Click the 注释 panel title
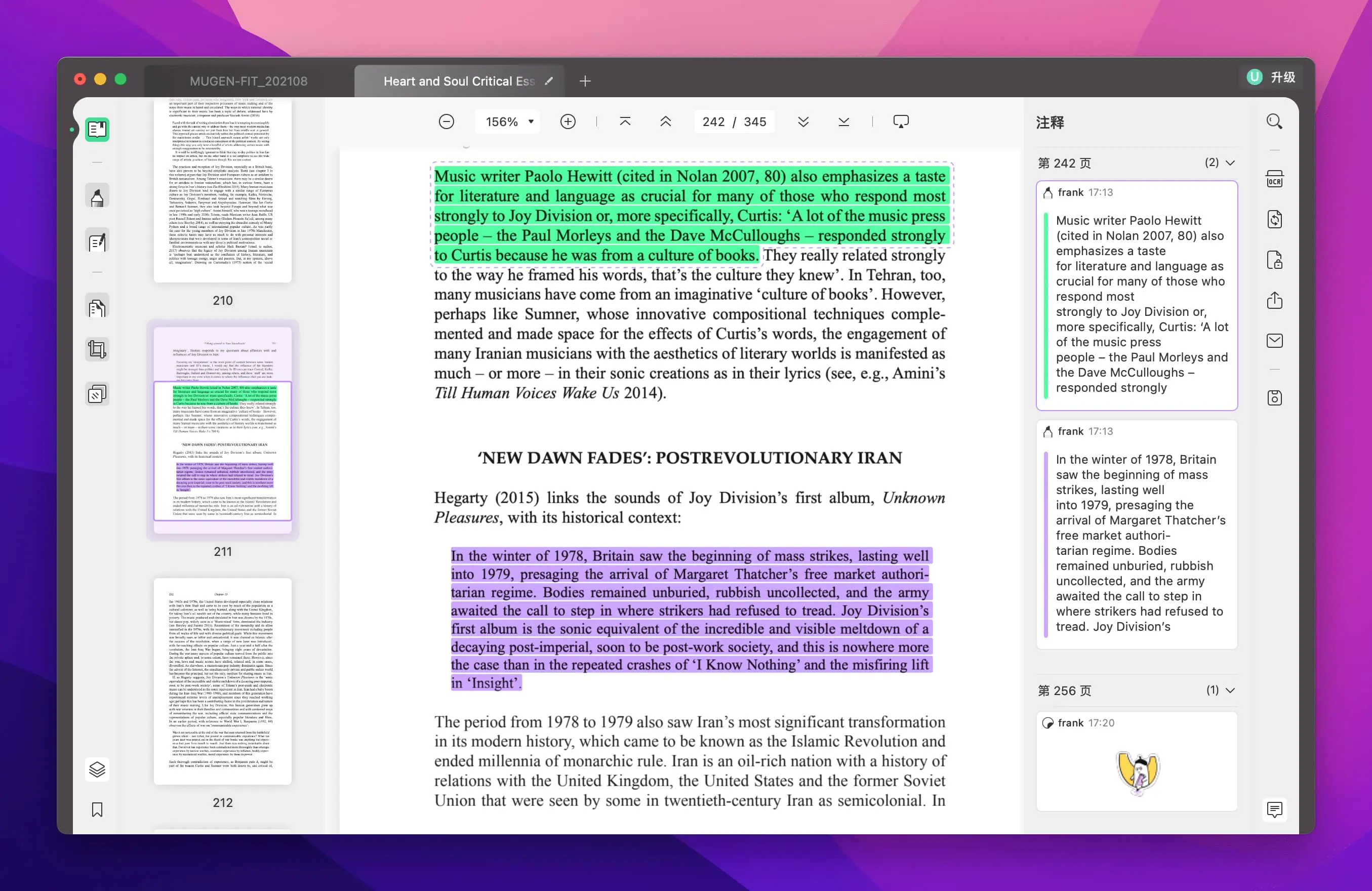 (x=1050, y=122)
